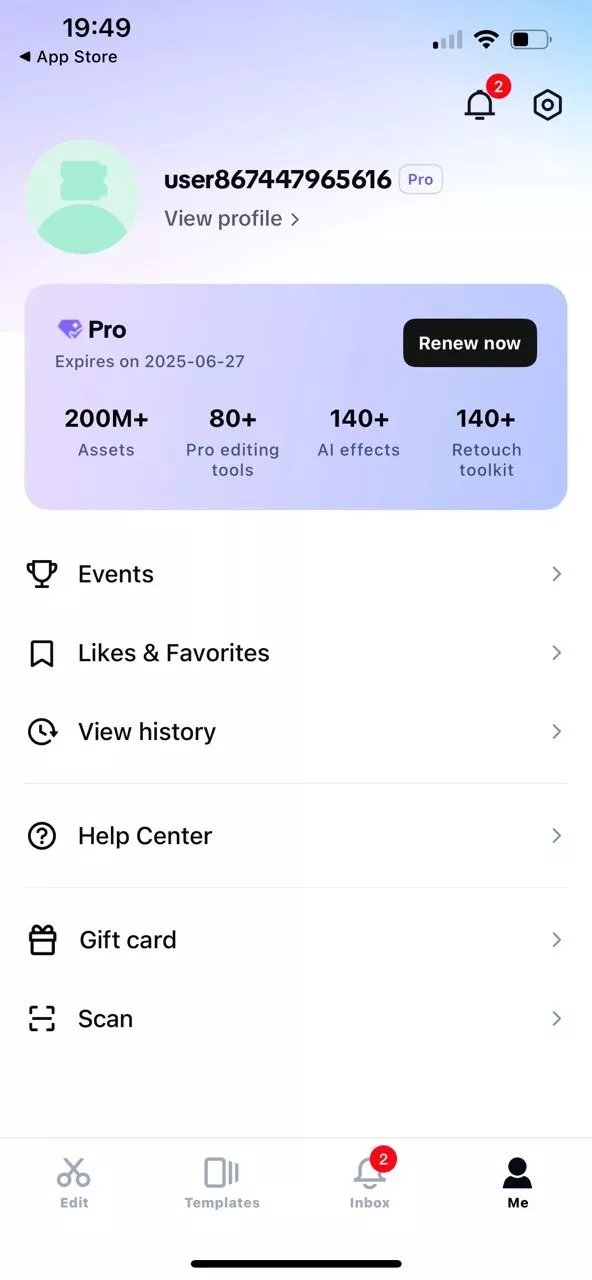Screen dimensions: 592x1280
Task: Click the Renew now button
Action: point(470,343)
